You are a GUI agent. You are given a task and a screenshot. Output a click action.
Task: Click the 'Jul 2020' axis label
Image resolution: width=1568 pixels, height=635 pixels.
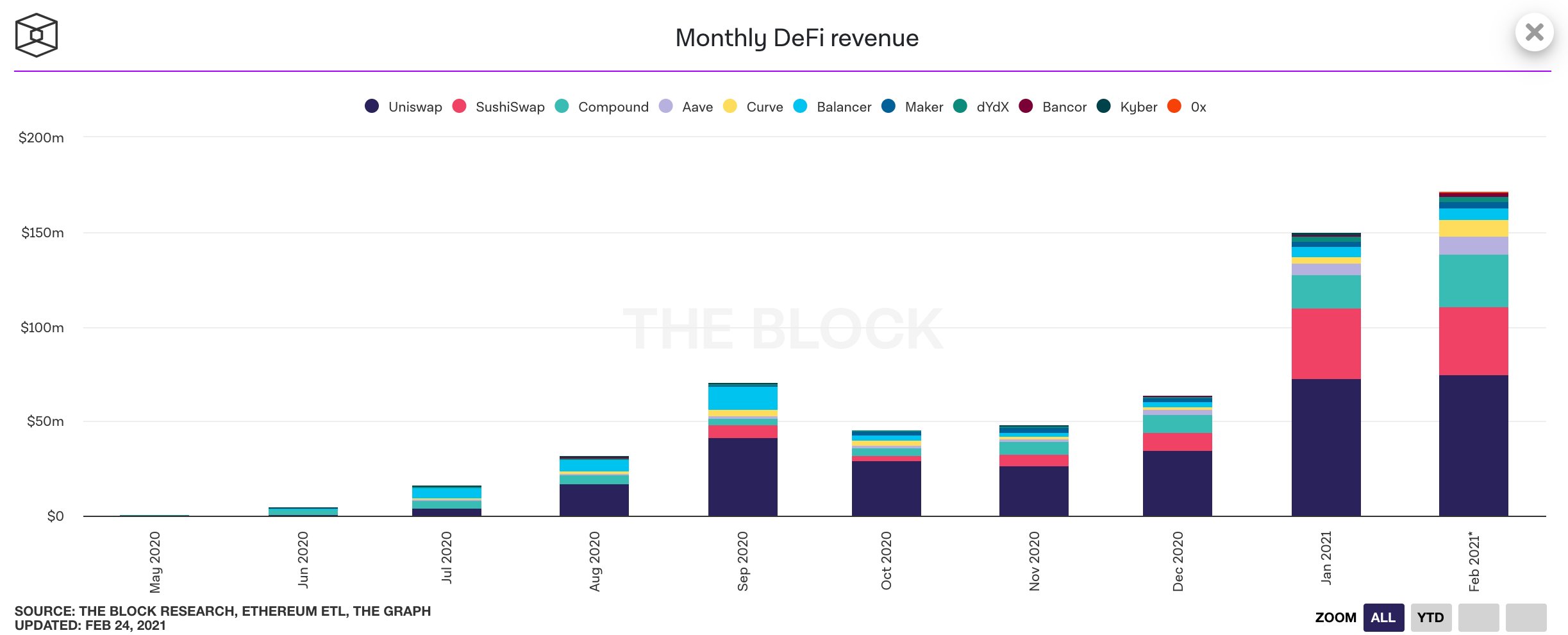447,557
